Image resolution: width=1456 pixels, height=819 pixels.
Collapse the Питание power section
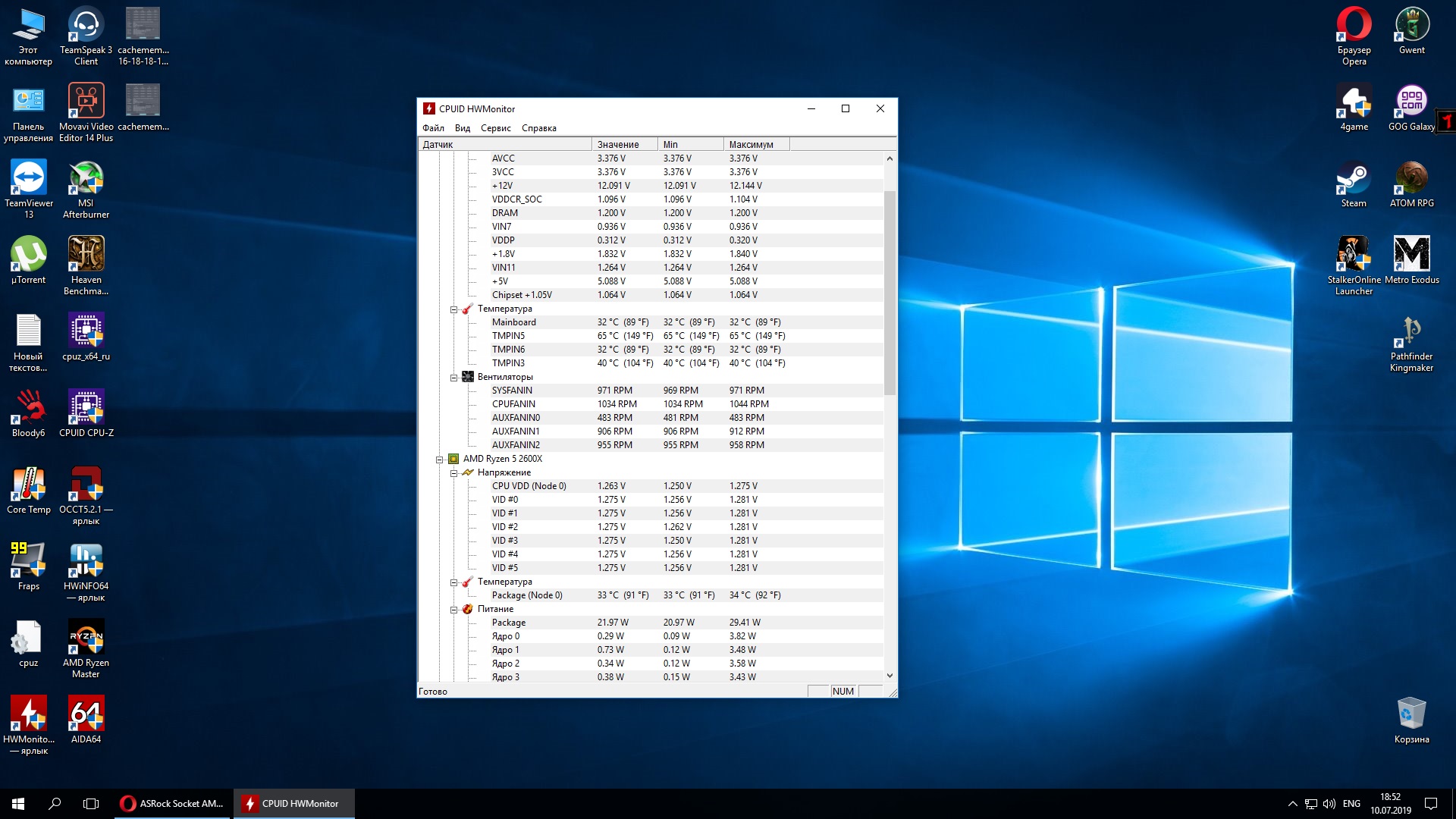click(x=453, y=610)
